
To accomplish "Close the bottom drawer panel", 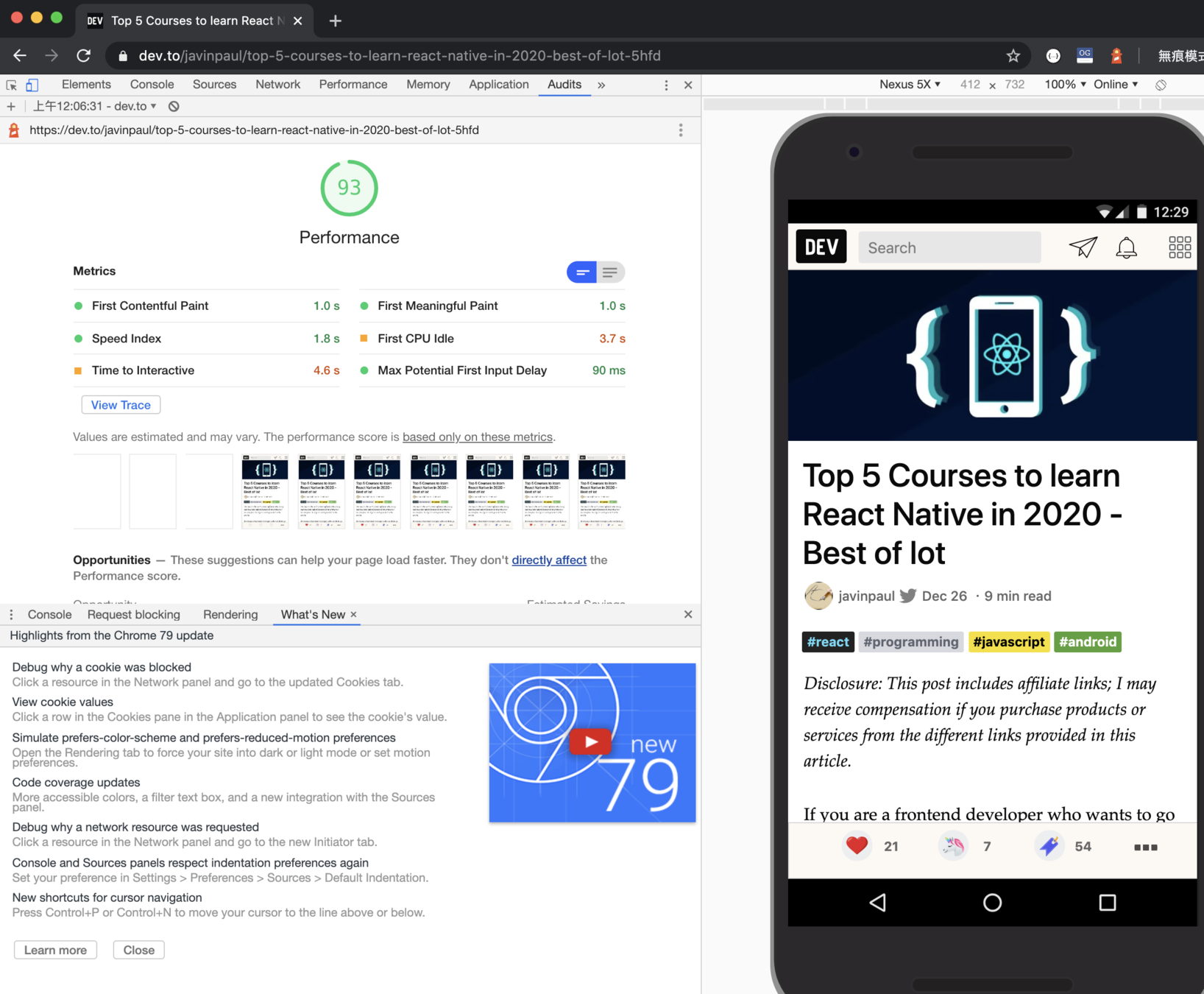I will [x=688, y=615].
